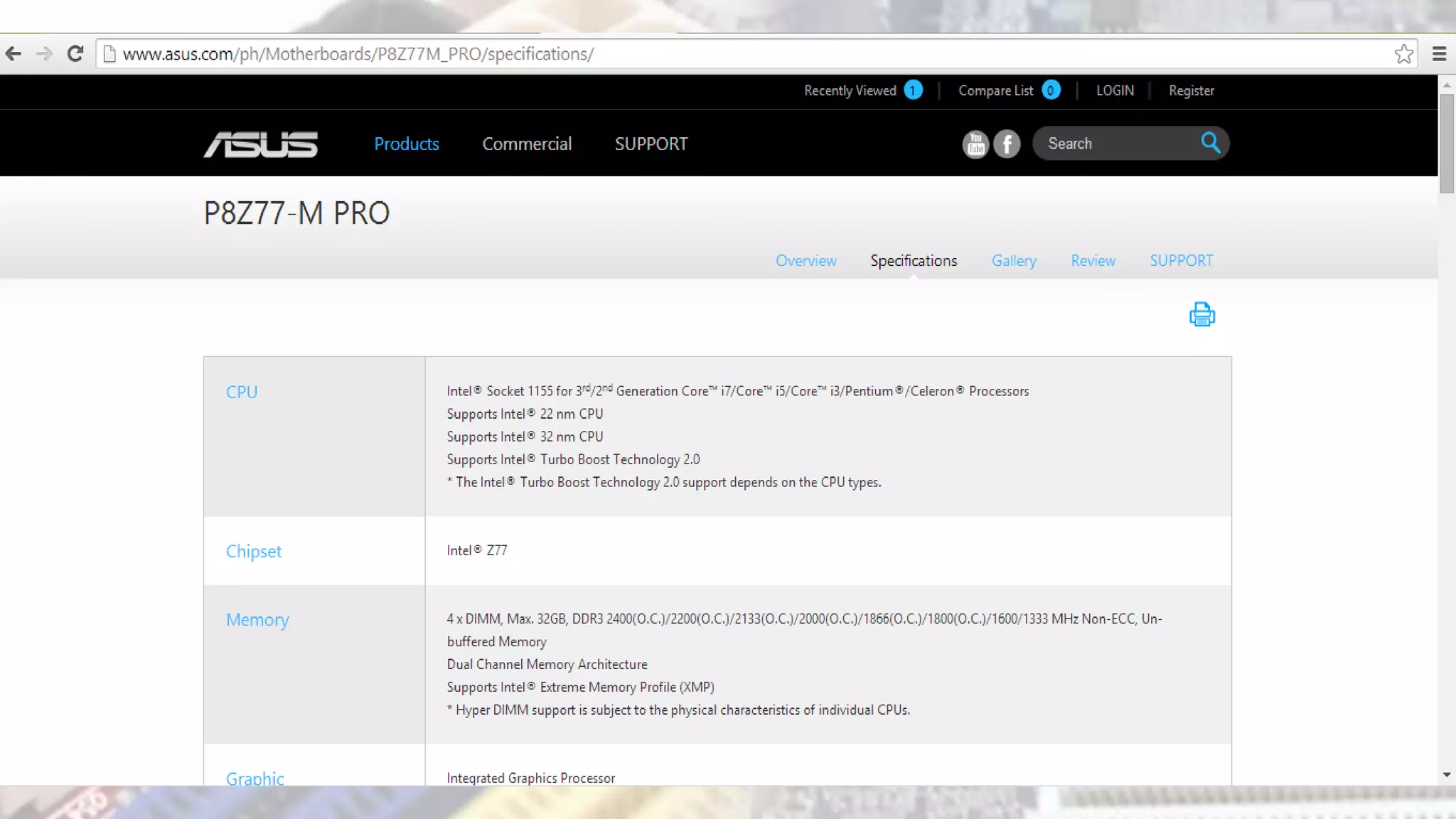Click 'Integrated Graphics Processor' text
Image resolution: width=1456 pixels, height=819 pixels.
point(531,778)
